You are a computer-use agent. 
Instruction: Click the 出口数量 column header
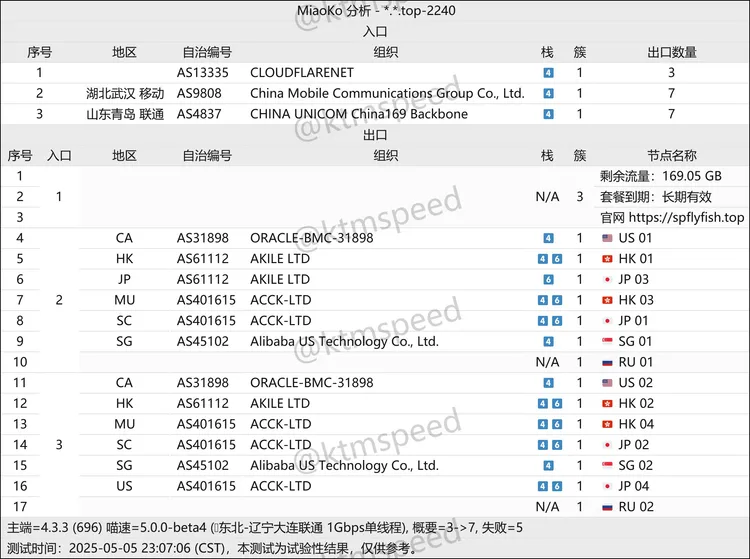pos(671,52)
